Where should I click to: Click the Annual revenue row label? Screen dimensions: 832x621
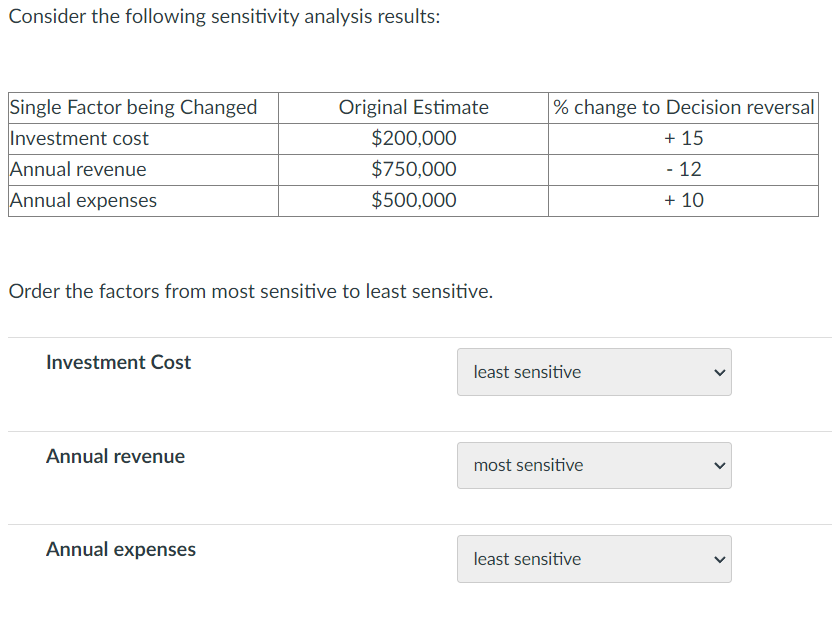[x=115, y=456]
